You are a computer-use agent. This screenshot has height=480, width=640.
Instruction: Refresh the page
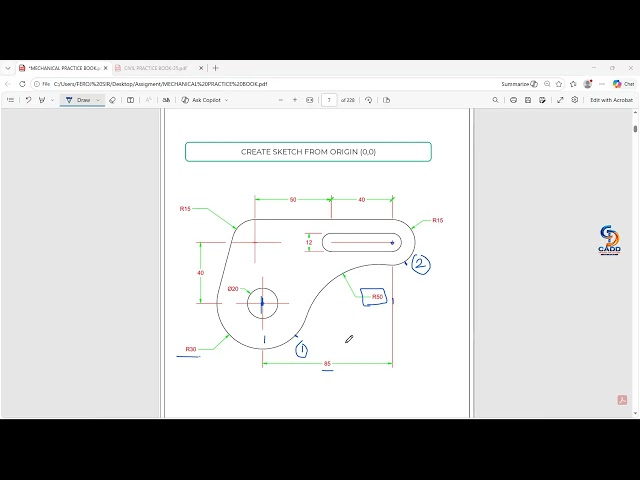click(x=22, y=84)
